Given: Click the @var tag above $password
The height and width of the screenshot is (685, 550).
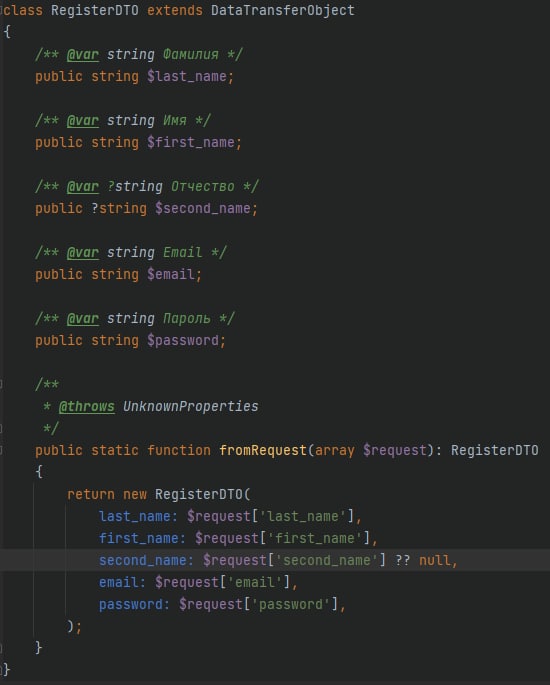Looking at the screenshot, I should pos(83,318).
